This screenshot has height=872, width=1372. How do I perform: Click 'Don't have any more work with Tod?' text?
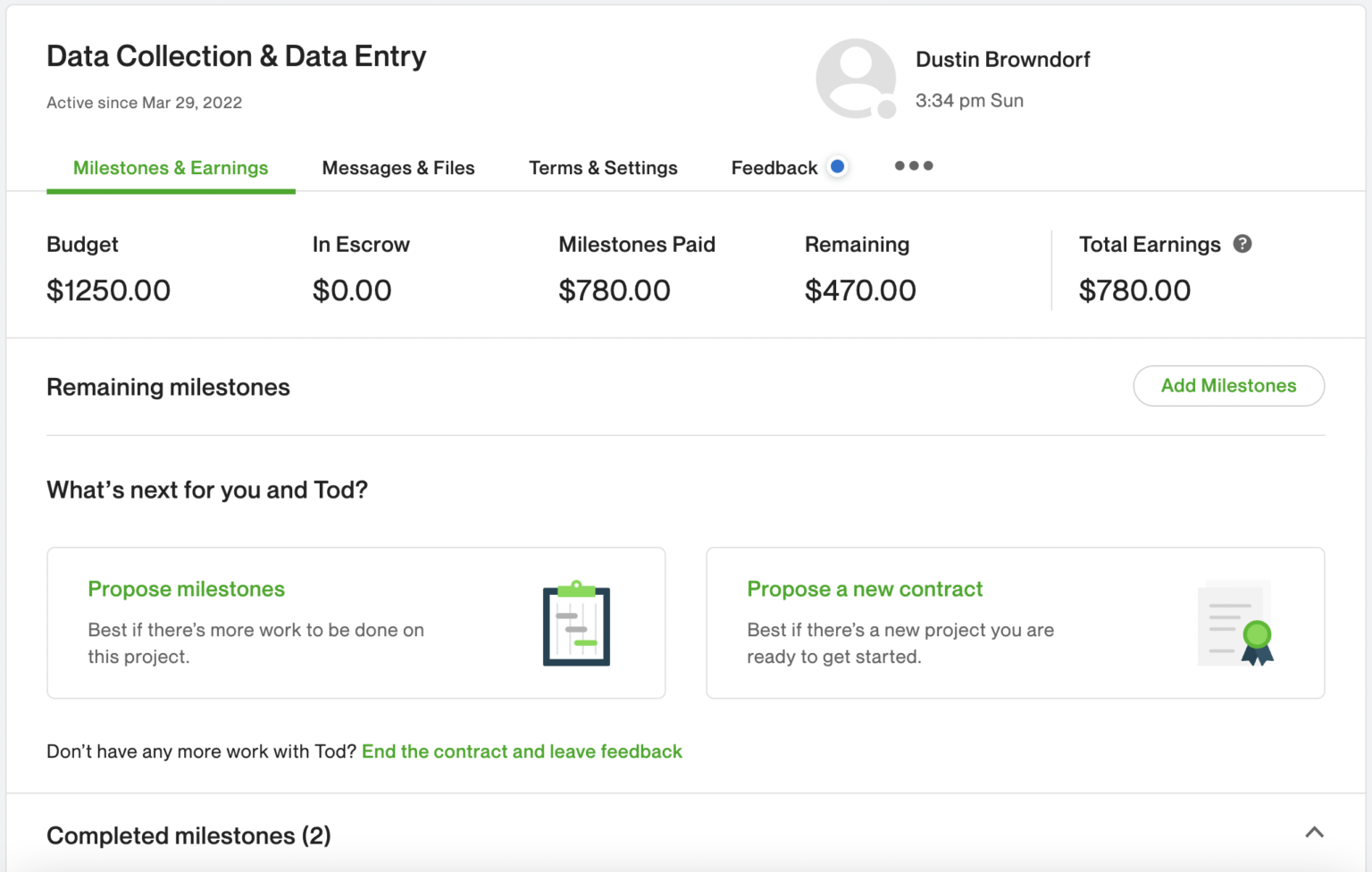pos(201,751)
